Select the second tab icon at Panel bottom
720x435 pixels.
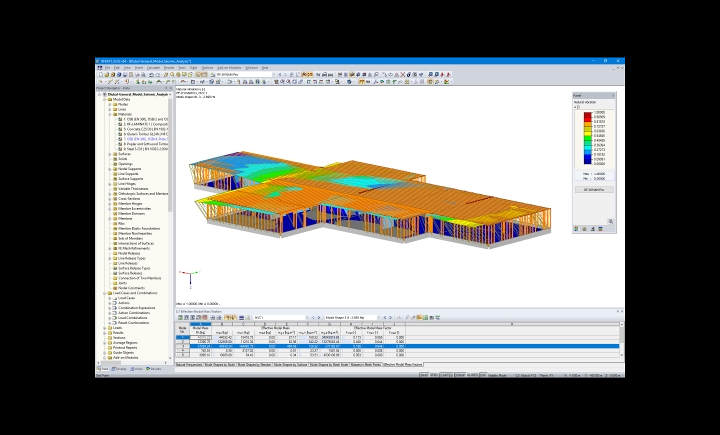[x=585, y=229]
